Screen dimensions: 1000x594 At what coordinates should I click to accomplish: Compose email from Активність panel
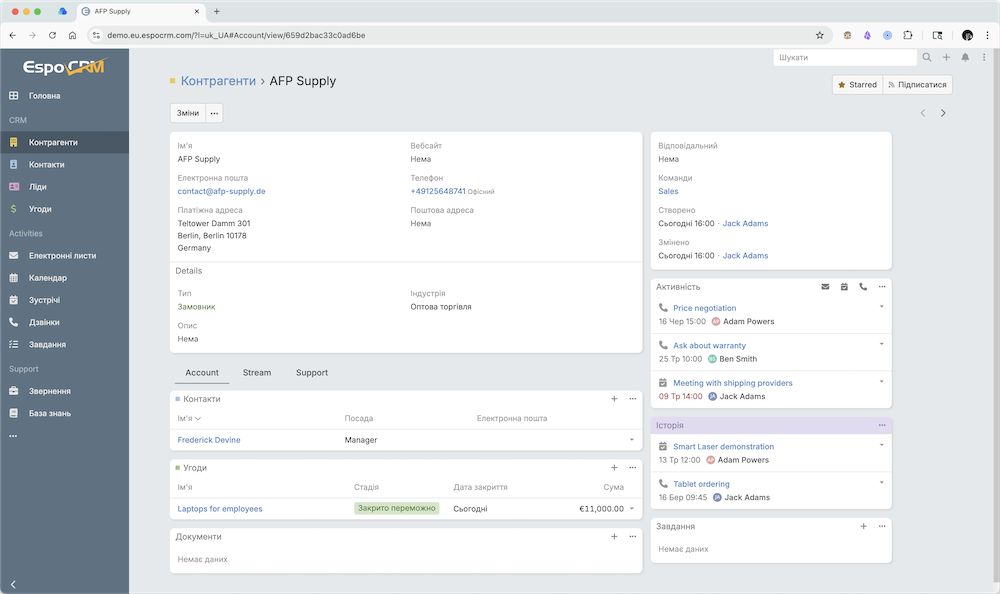[x=825, y=287]
